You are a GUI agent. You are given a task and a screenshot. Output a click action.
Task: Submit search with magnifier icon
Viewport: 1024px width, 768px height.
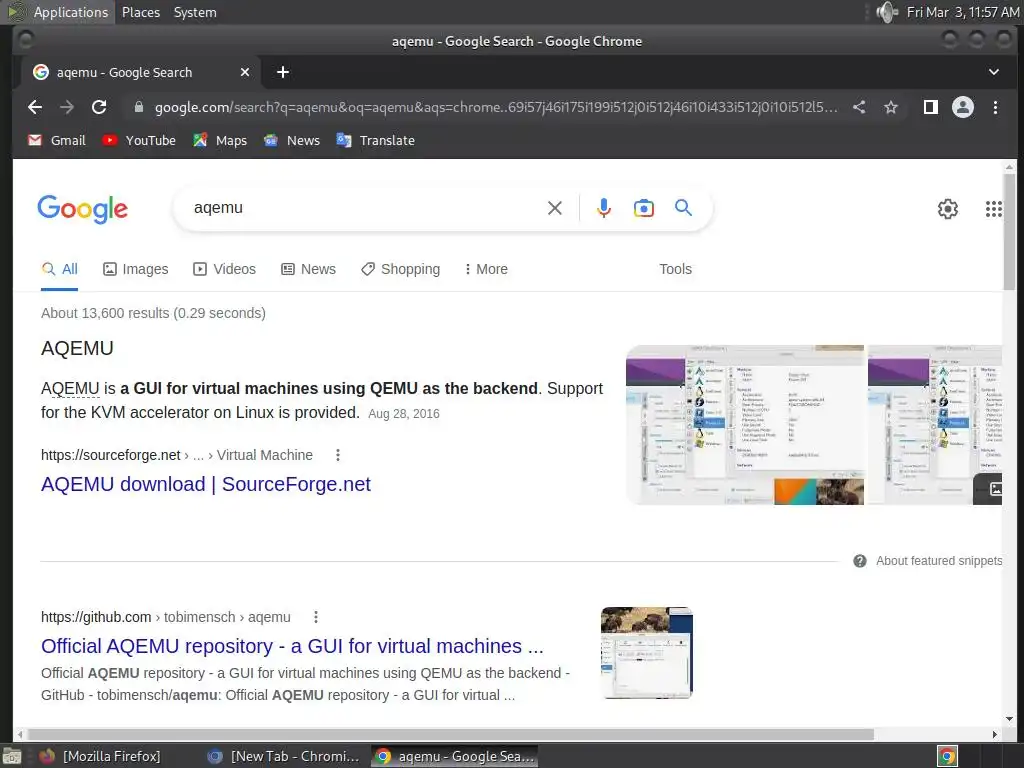[683, 208]
